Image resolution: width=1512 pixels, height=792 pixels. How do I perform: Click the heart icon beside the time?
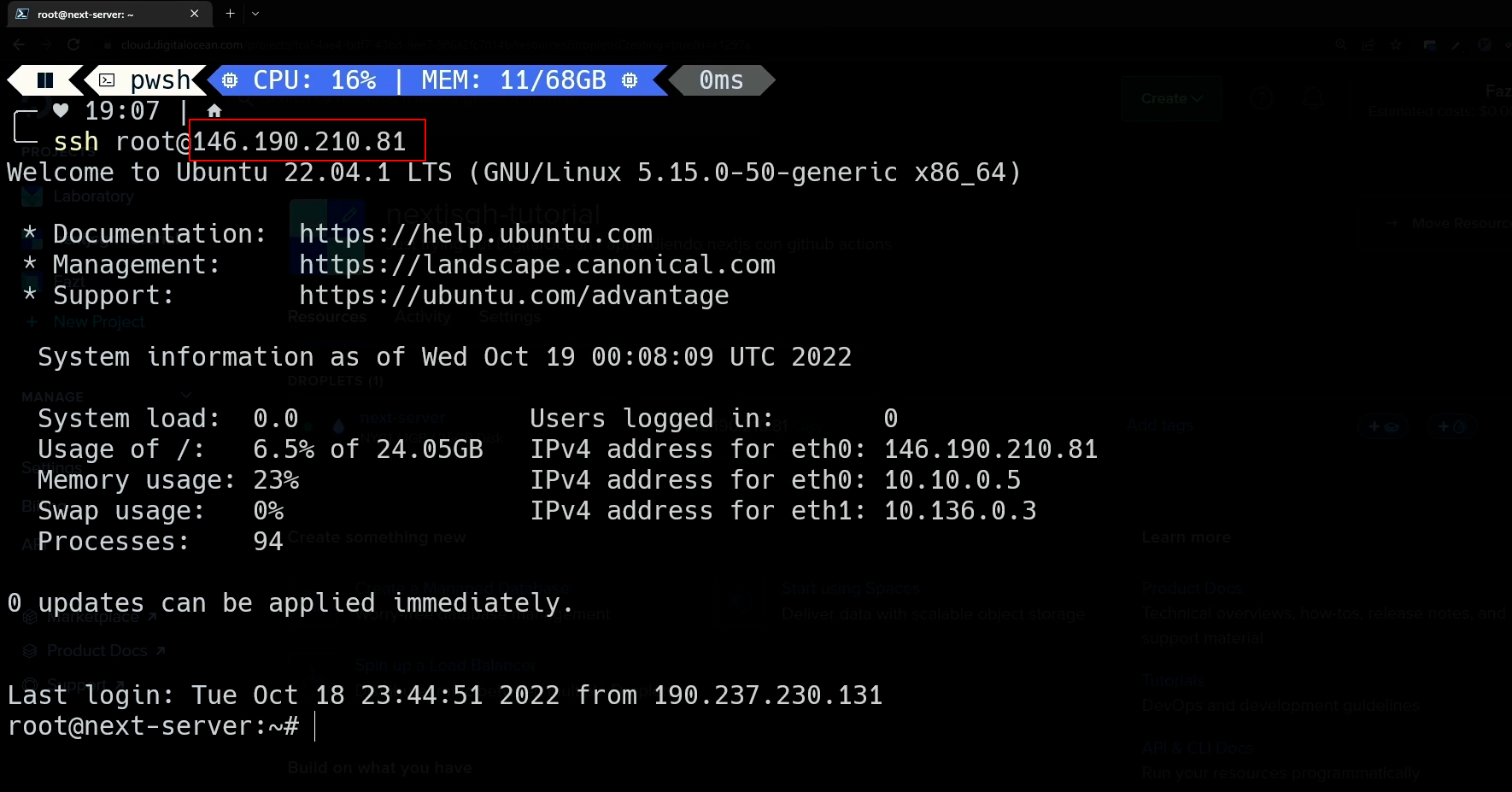pyautogui.click(x=61, y=110)
